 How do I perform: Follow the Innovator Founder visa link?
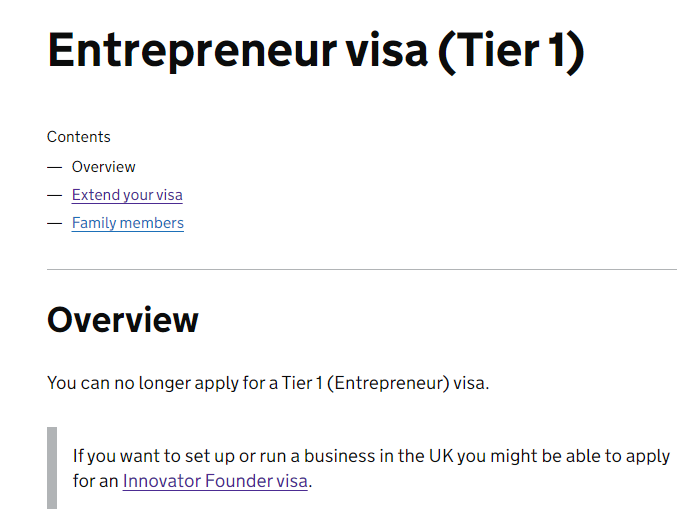tap(215, 481)
